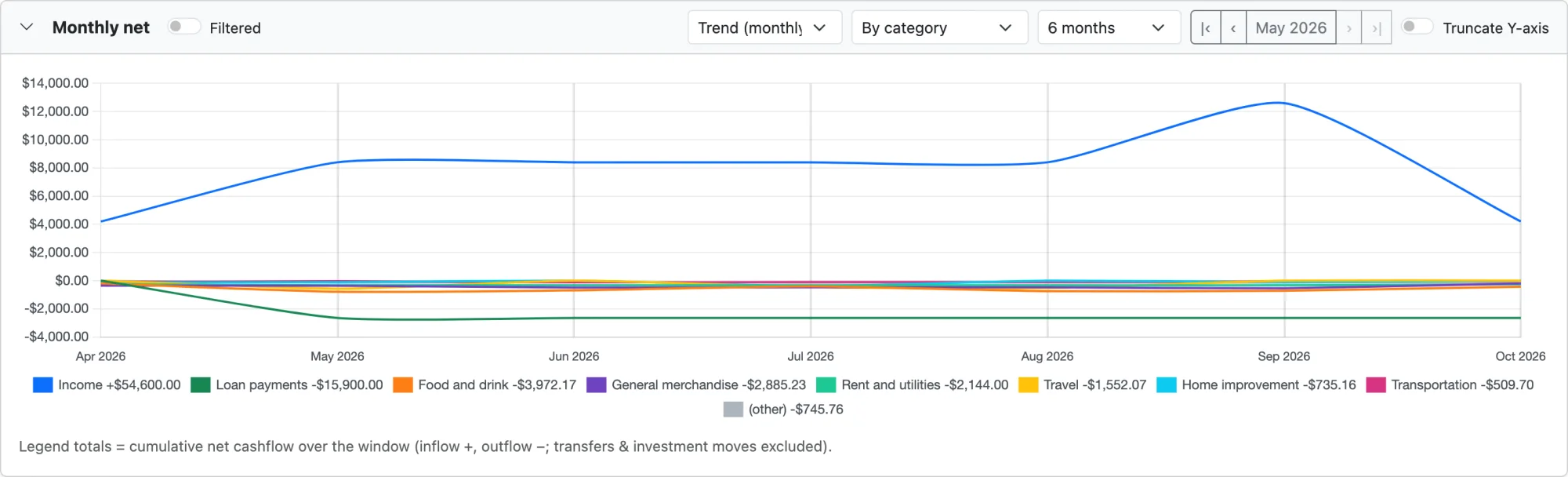The image size is (1568, 477).
Task: Click the Legend totals explanation note
Action: coord(425,446)
